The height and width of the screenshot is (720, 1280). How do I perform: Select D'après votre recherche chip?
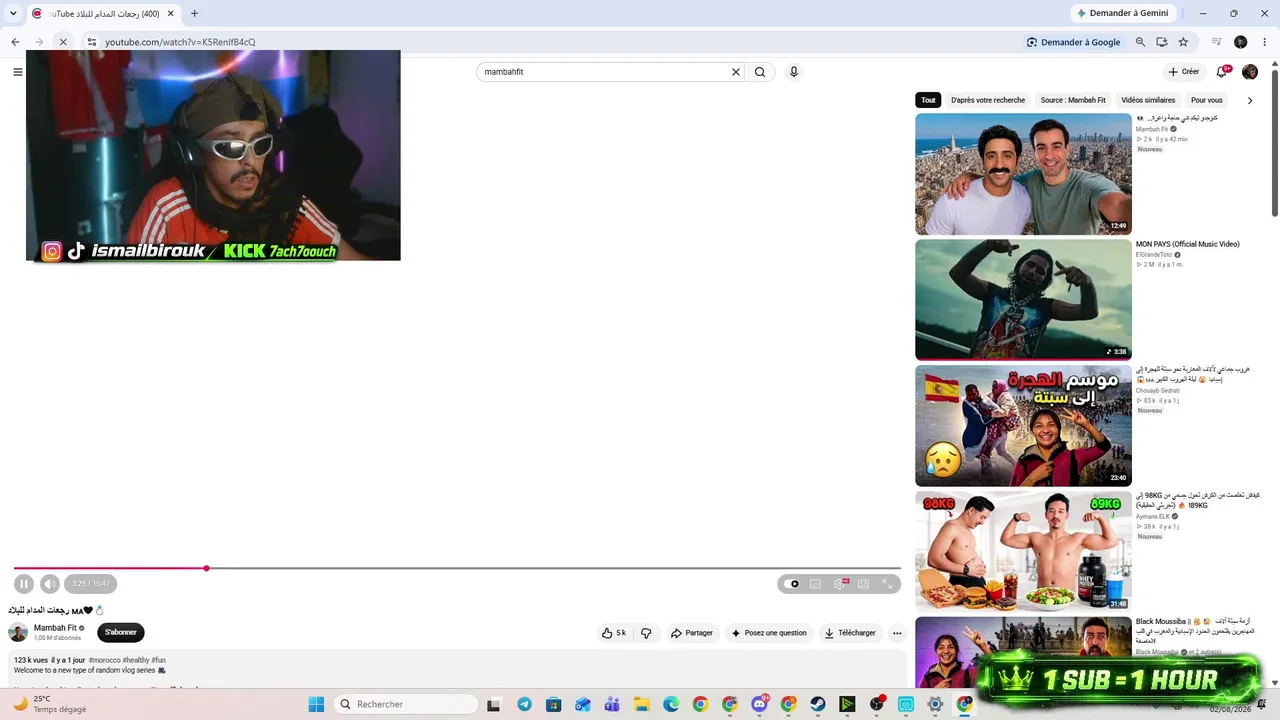pos(988,100)
